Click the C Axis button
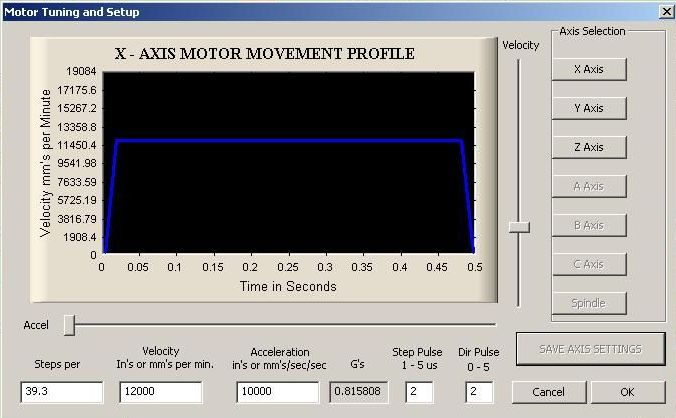 pyautogui.click(x=588, y=264)
